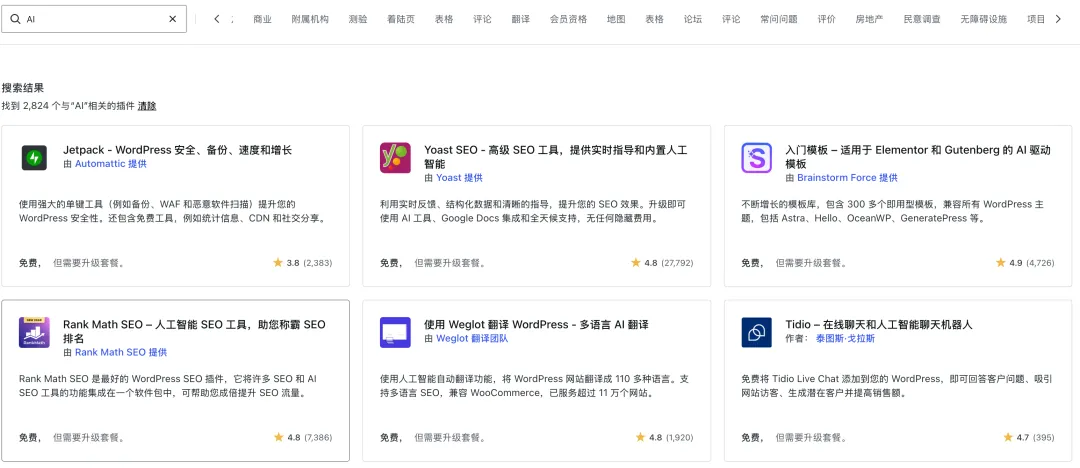This screenshot has height=468, width=1080.
Task: Select the 翻译 category tab
Action: [521, 19]
